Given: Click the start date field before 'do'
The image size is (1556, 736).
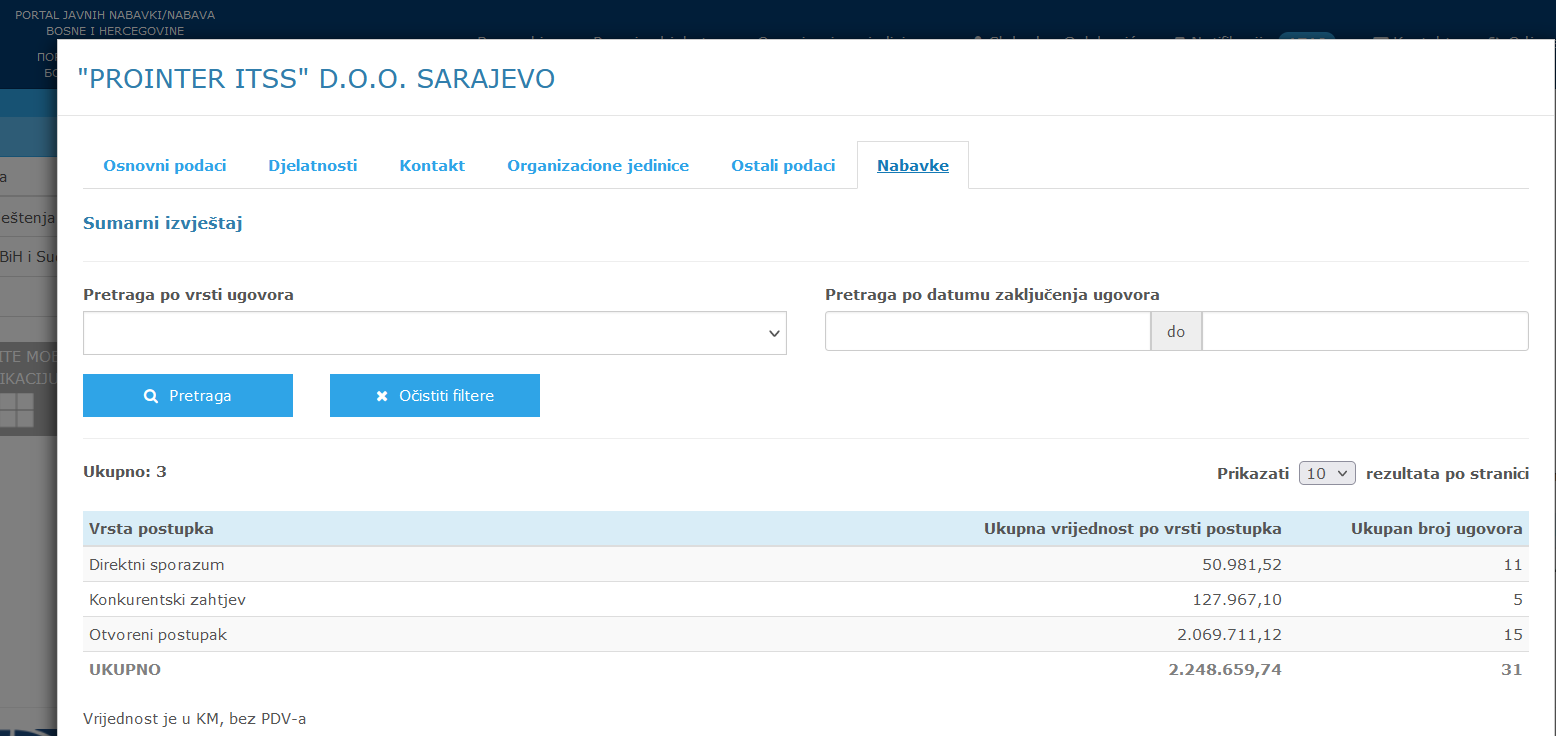Looking at the screenshot, I should [988, 331].
